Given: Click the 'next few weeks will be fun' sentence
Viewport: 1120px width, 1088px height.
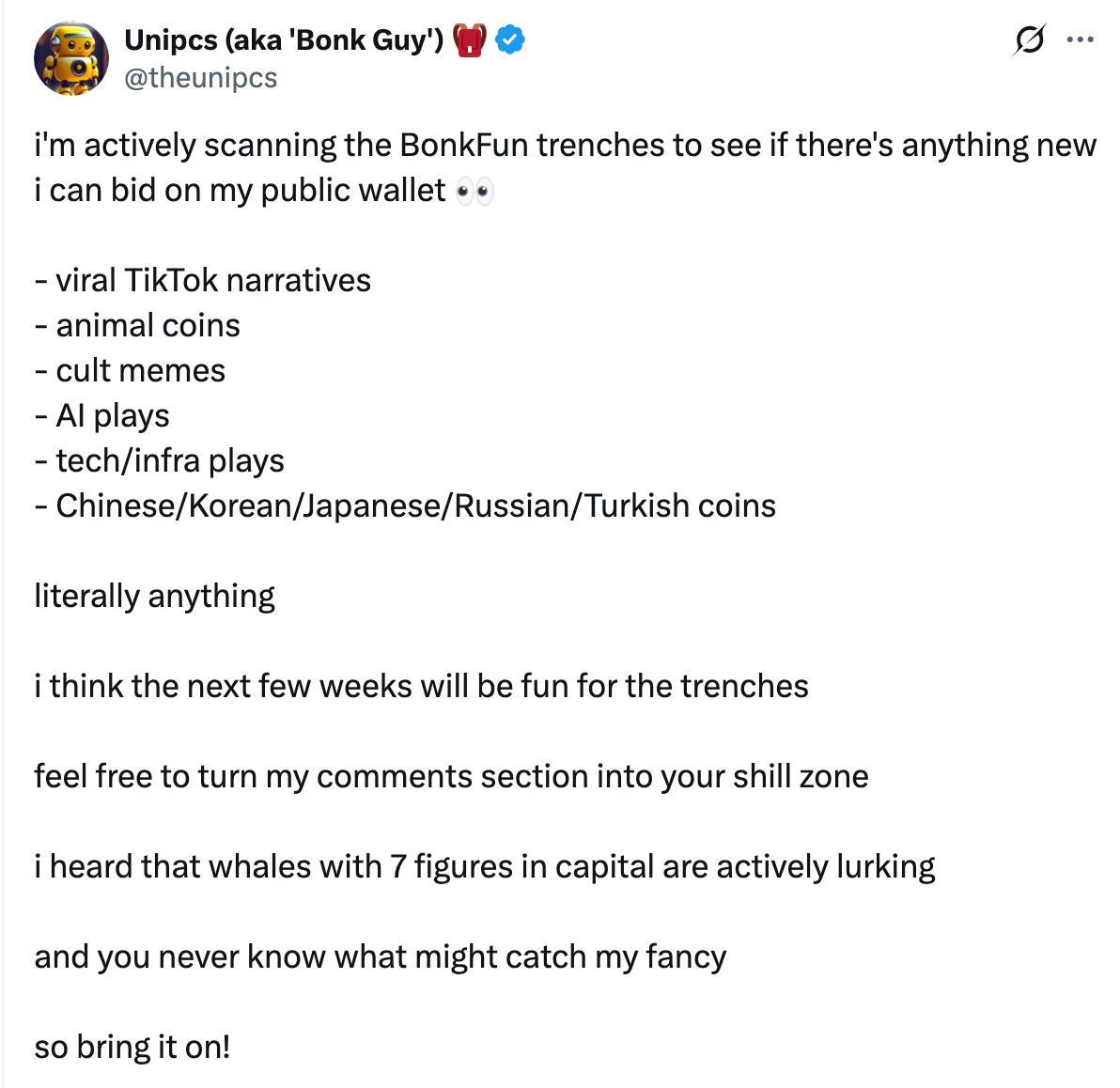Looking at the screenshot, I should (x=422, y=686).
